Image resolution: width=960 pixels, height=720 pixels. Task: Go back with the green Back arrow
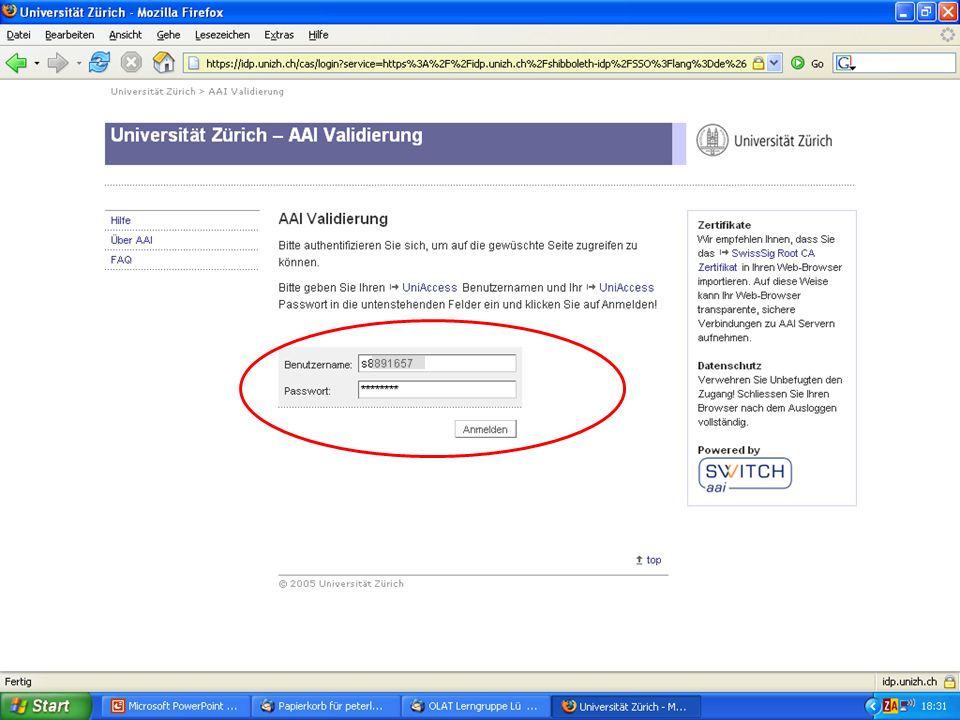click(x=16, y=62)
